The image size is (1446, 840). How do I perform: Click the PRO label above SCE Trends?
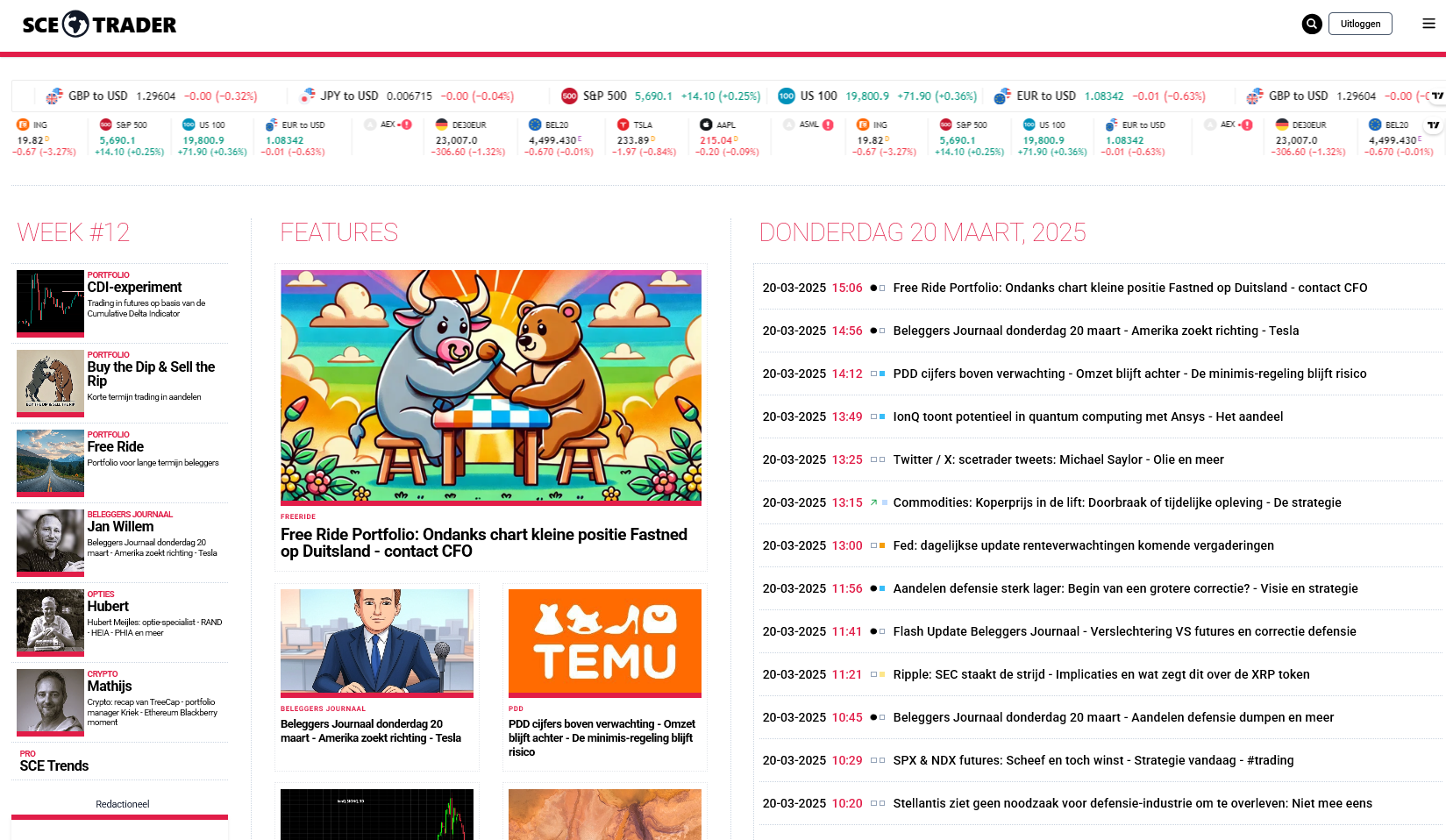click(x=28, y=754)
